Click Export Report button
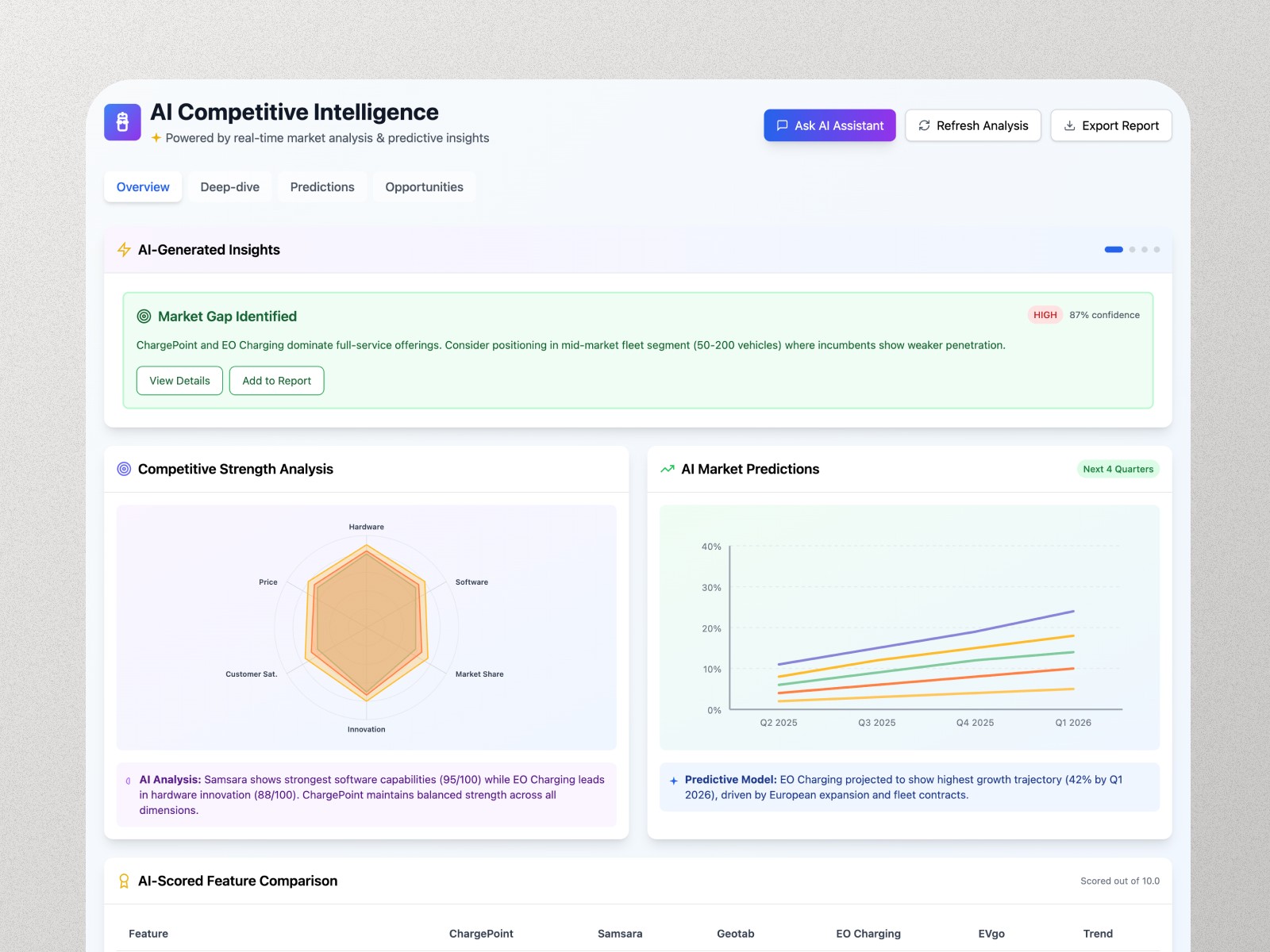 pos(1111,125)
